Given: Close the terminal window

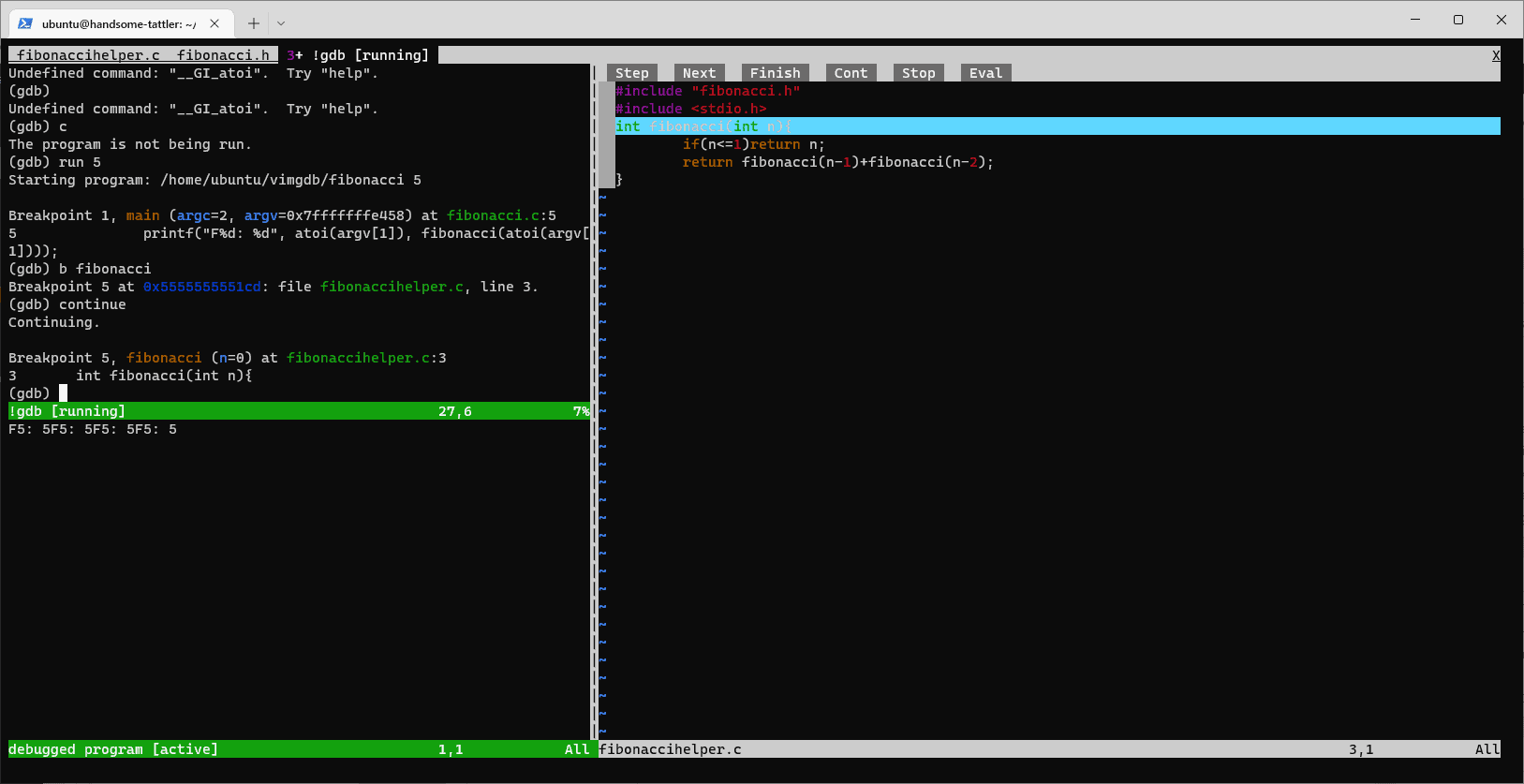Looking at the screenshot, I should [x=1502, y=20].
